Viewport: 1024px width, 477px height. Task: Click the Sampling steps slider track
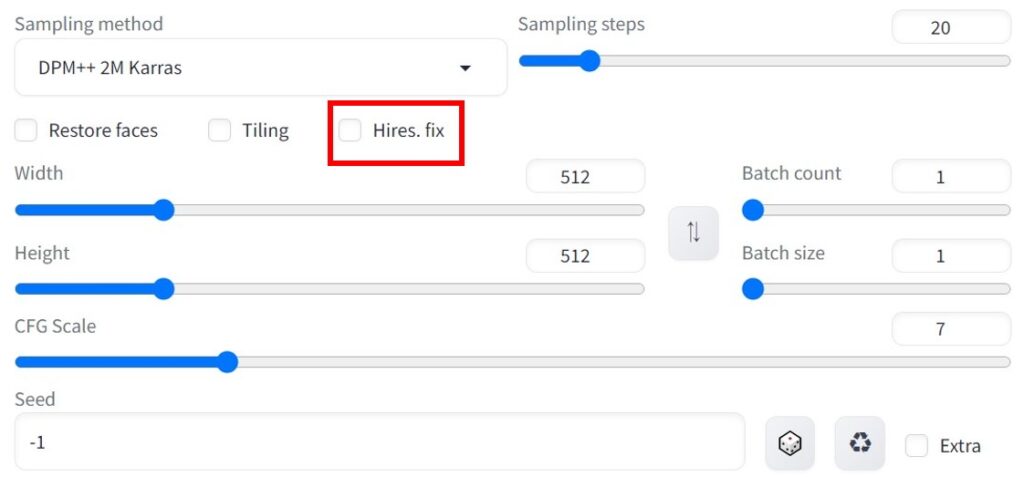[x=764, y=61]
